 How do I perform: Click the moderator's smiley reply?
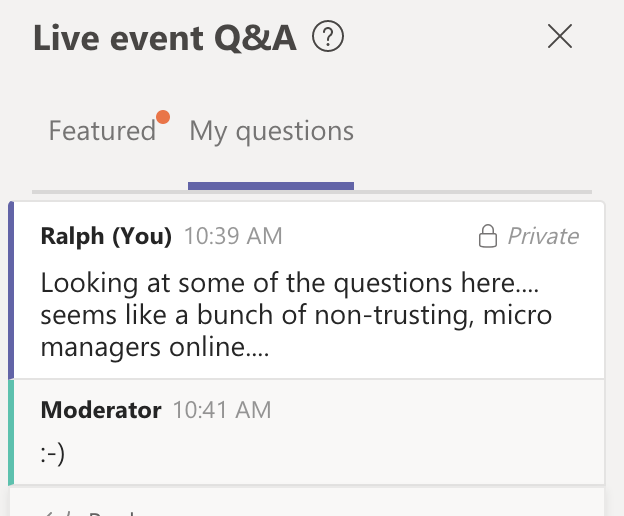pyautogui.click(x=53, y=454)
